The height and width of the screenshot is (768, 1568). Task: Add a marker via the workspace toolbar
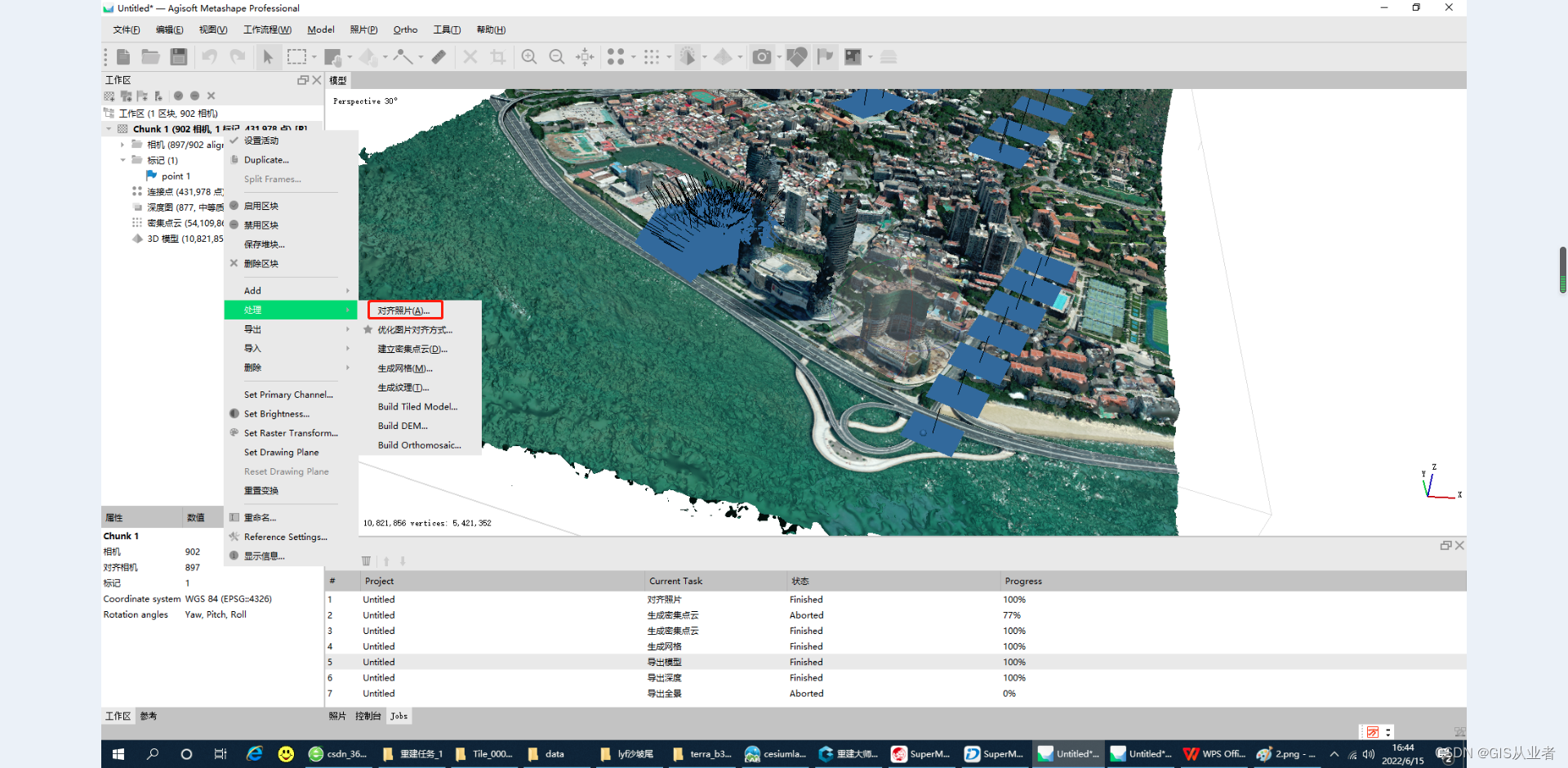(x=141, y=96)
